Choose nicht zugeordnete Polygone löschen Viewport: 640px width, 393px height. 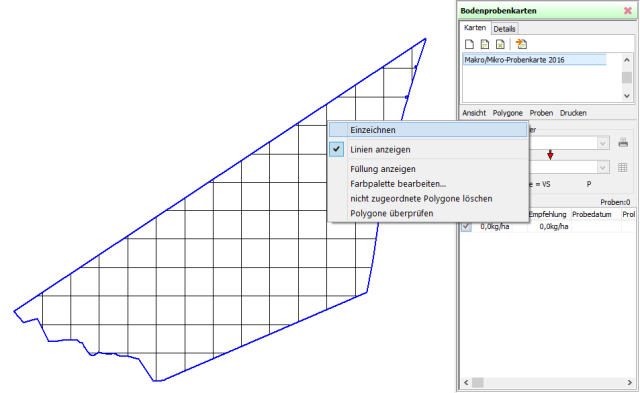coord(428,199)
